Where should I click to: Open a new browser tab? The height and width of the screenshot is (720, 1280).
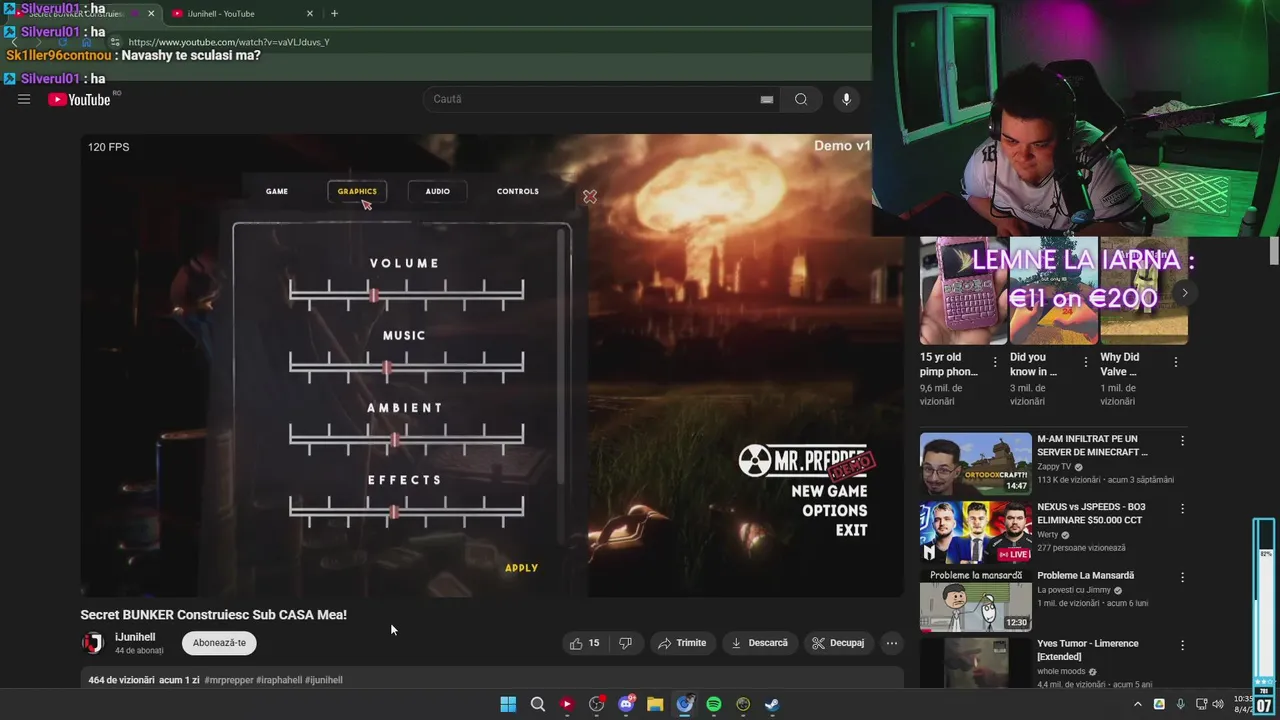tap(334, 14)
